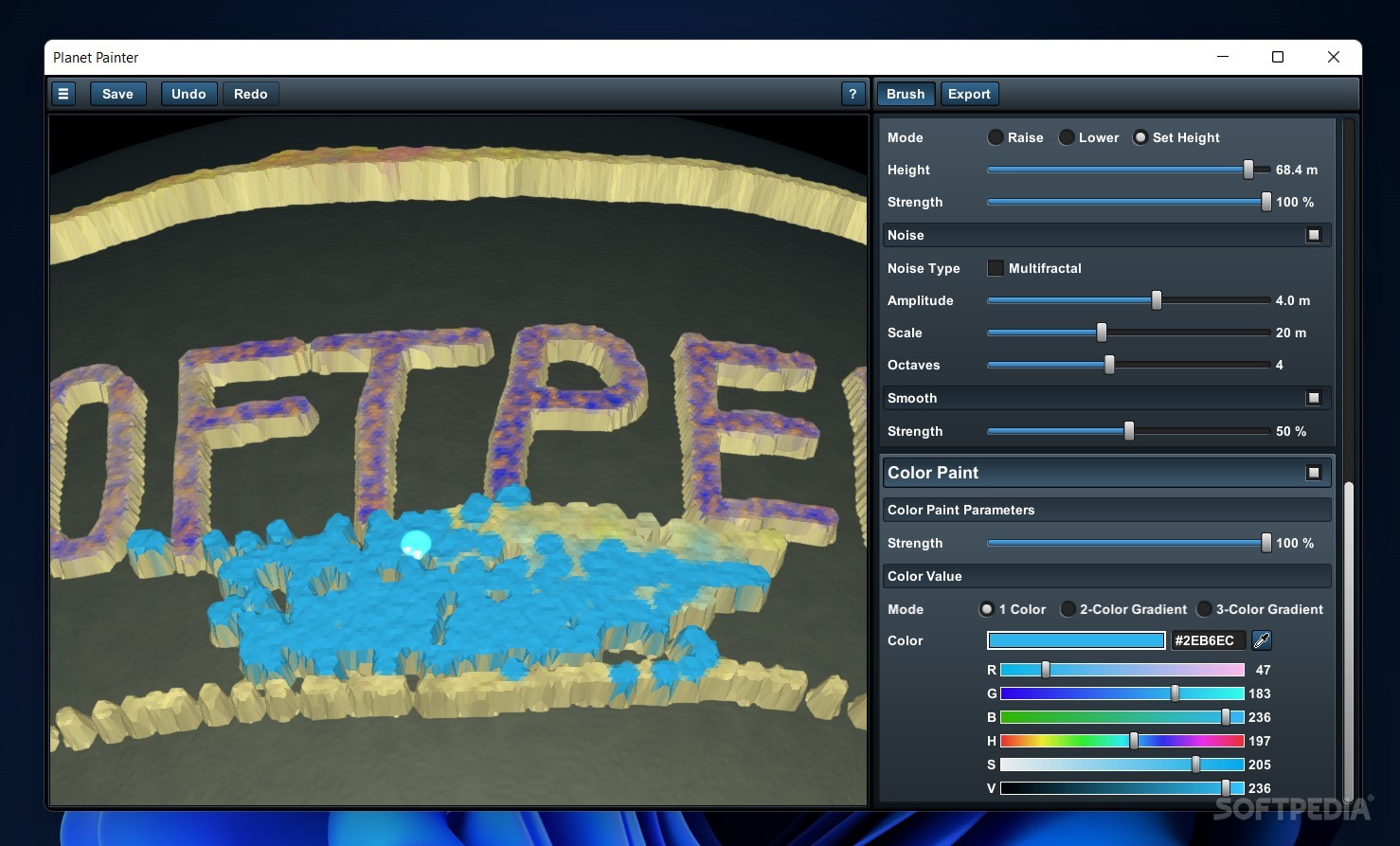
Task: Redo the undone action
Action: pyautogui.click(x=251, y=94)
